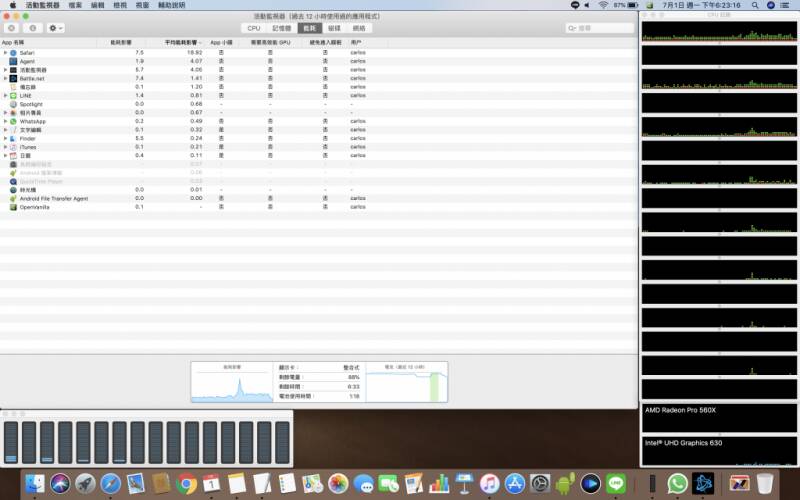Open Notification Center from menu bar
The image size is (800, 500).
pyautogui.click(x=785, y=5)
